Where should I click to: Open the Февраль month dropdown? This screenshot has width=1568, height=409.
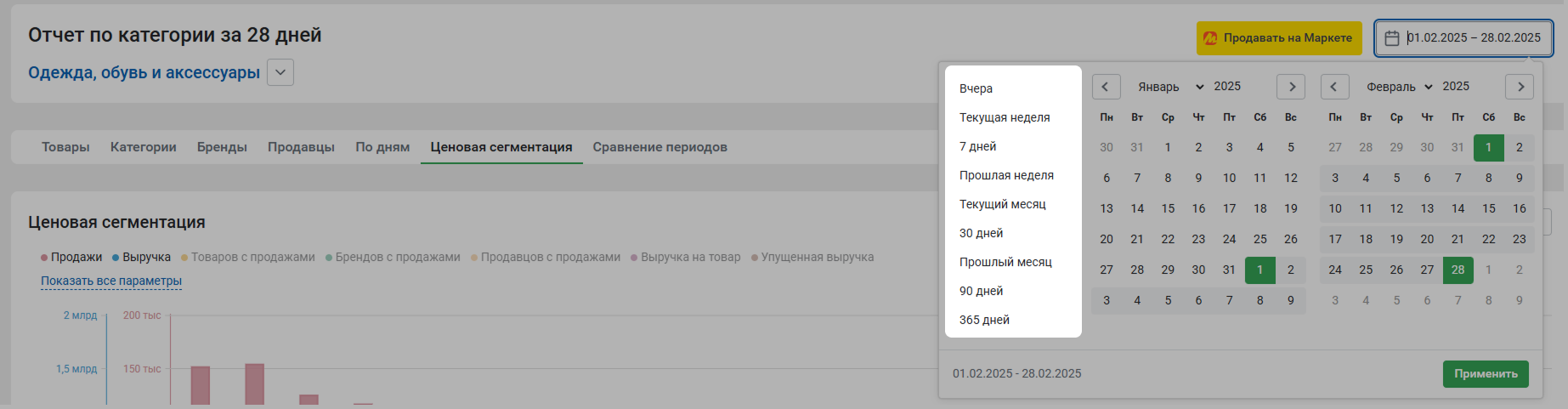(x=1400, y=87)
